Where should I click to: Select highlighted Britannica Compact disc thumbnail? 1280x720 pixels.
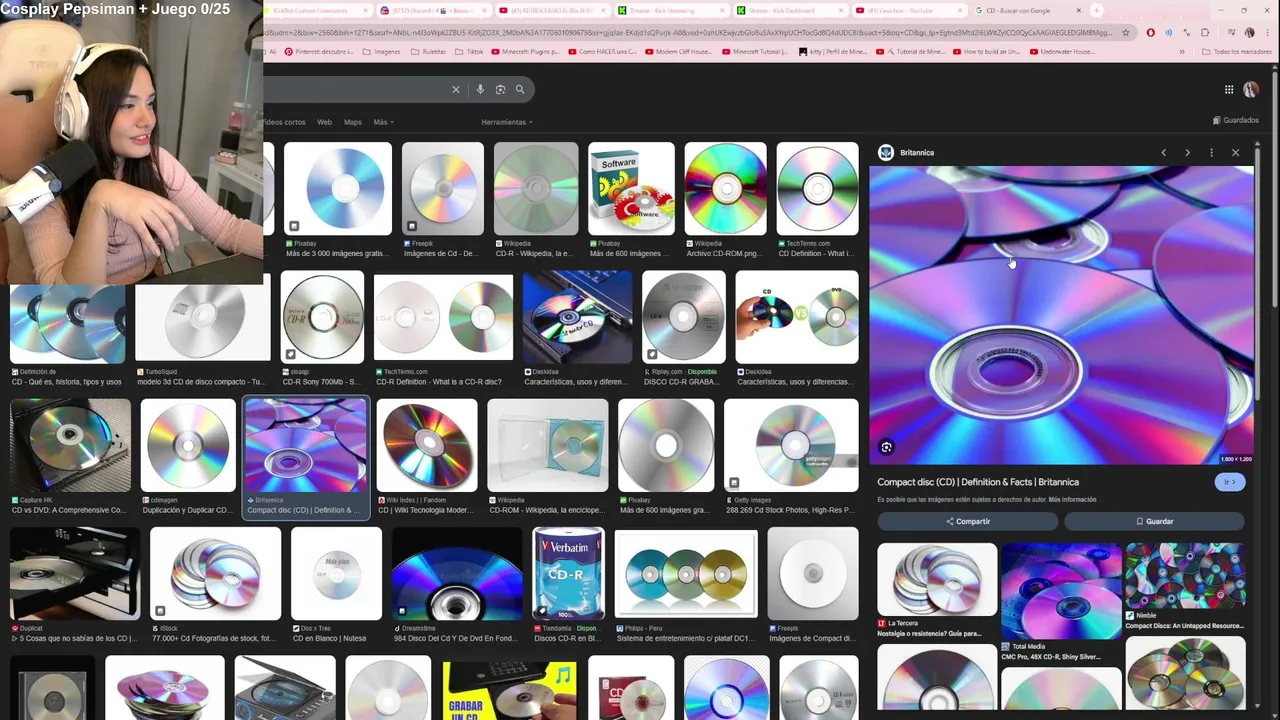click(x=305, y=446)
